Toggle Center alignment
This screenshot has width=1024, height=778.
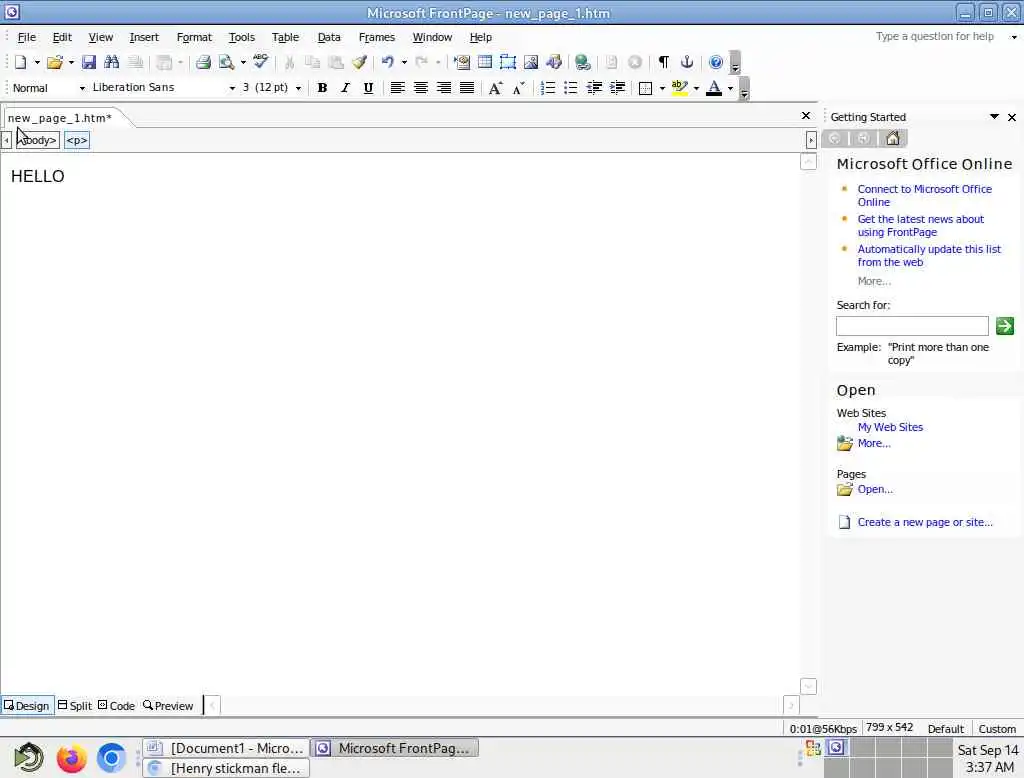tap(421, 88)
